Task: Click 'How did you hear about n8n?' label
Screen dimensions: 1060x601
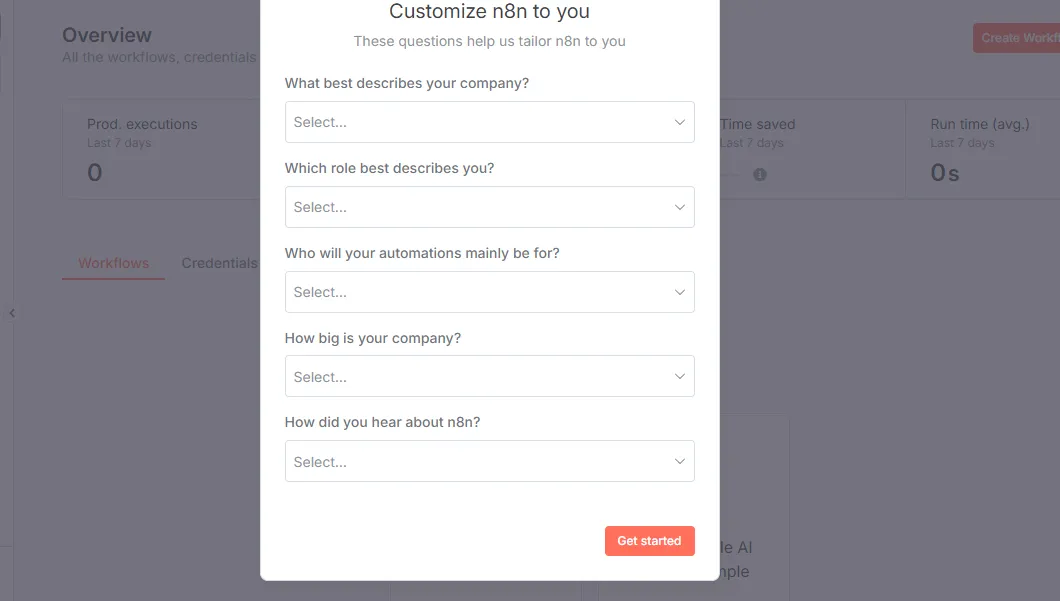Action: pyautogui.click(x=382, y=423)
